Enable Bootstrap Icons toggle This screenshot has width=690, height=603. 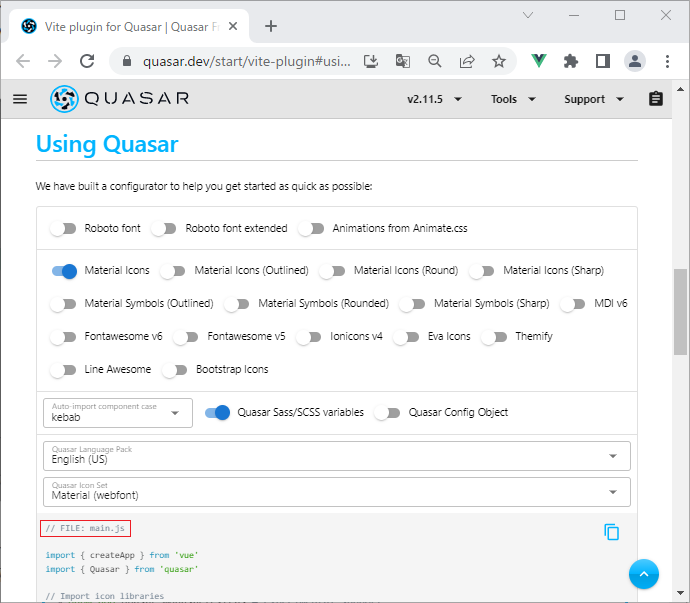tap(175, 370)
